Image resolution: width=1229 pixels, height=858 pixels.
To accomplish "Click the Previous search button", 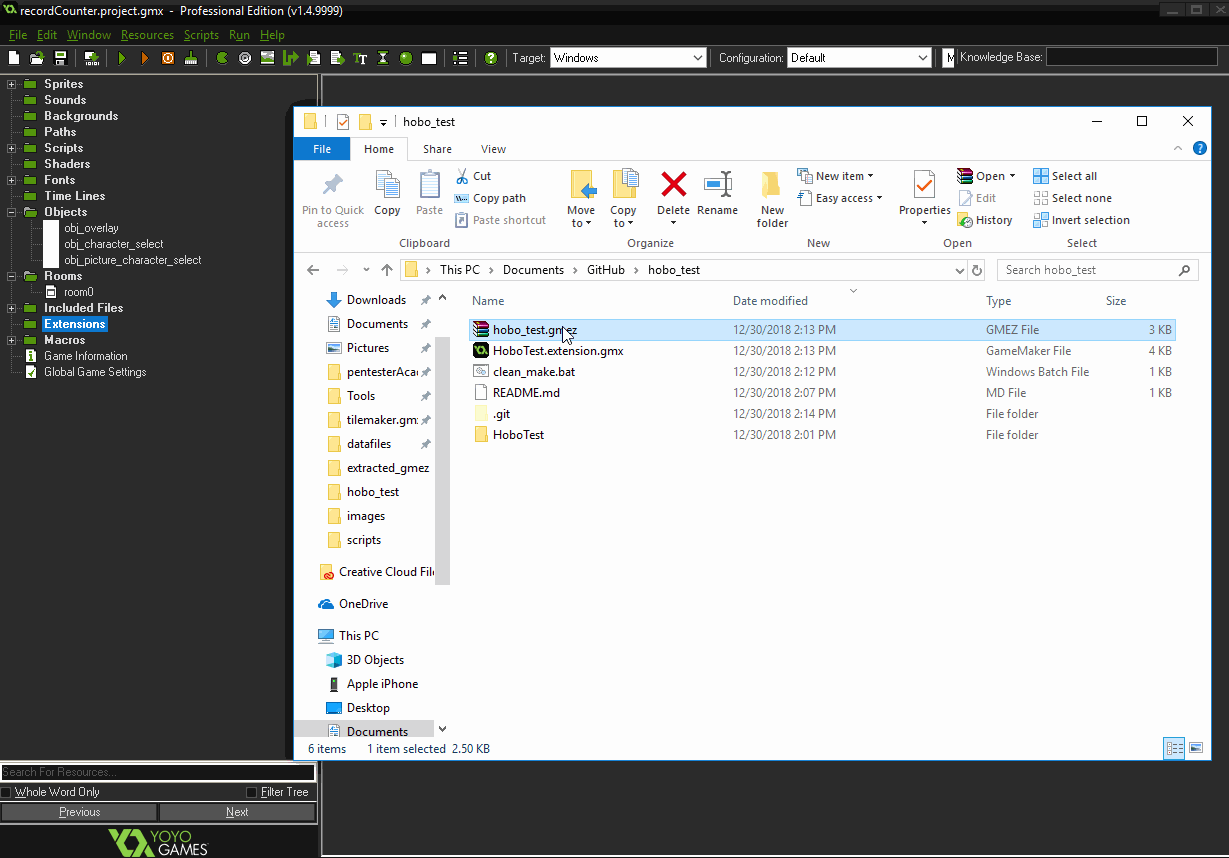I will pos(79,812).
